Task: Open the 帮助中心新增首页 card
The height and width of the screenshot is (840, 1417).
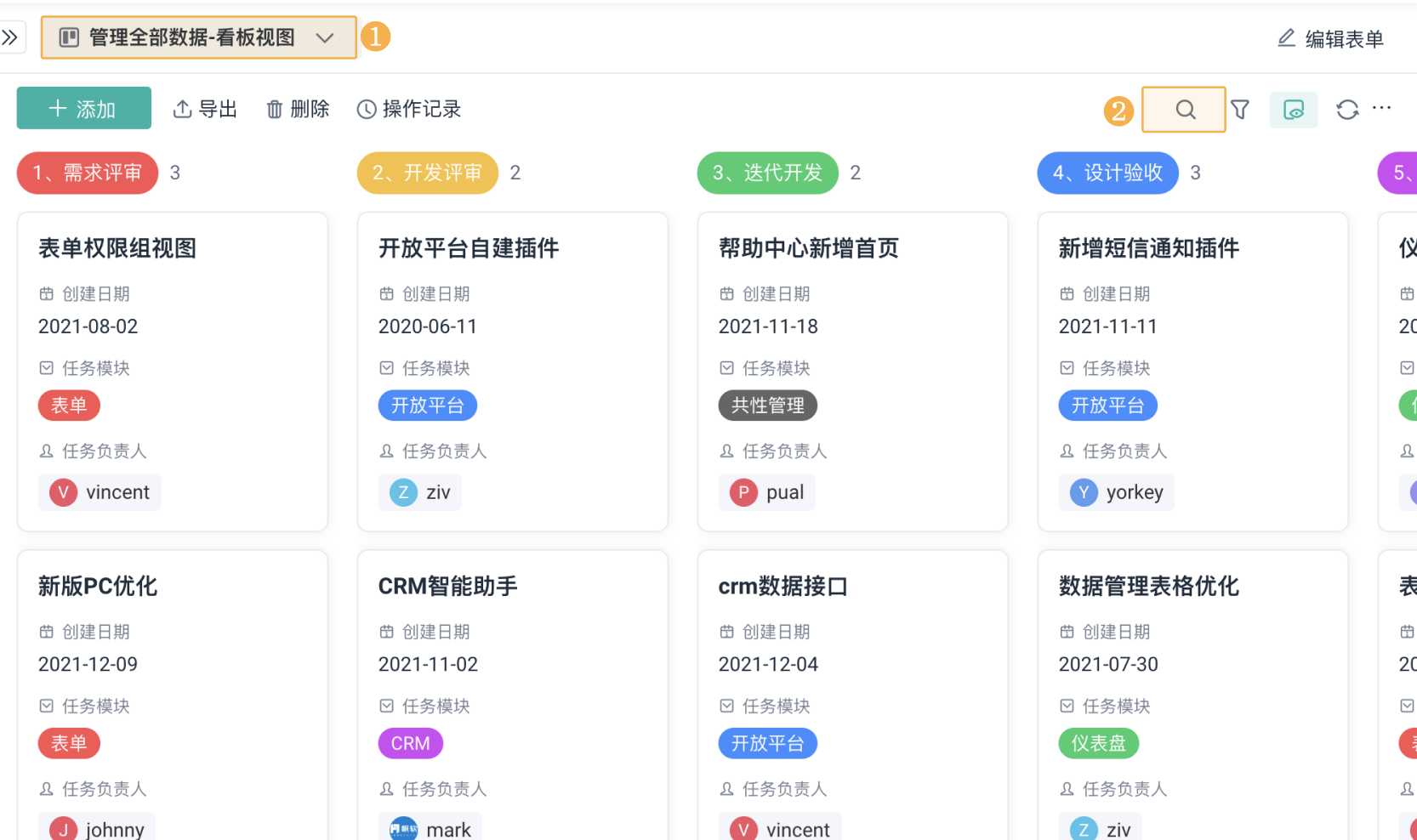Action: 853,372
